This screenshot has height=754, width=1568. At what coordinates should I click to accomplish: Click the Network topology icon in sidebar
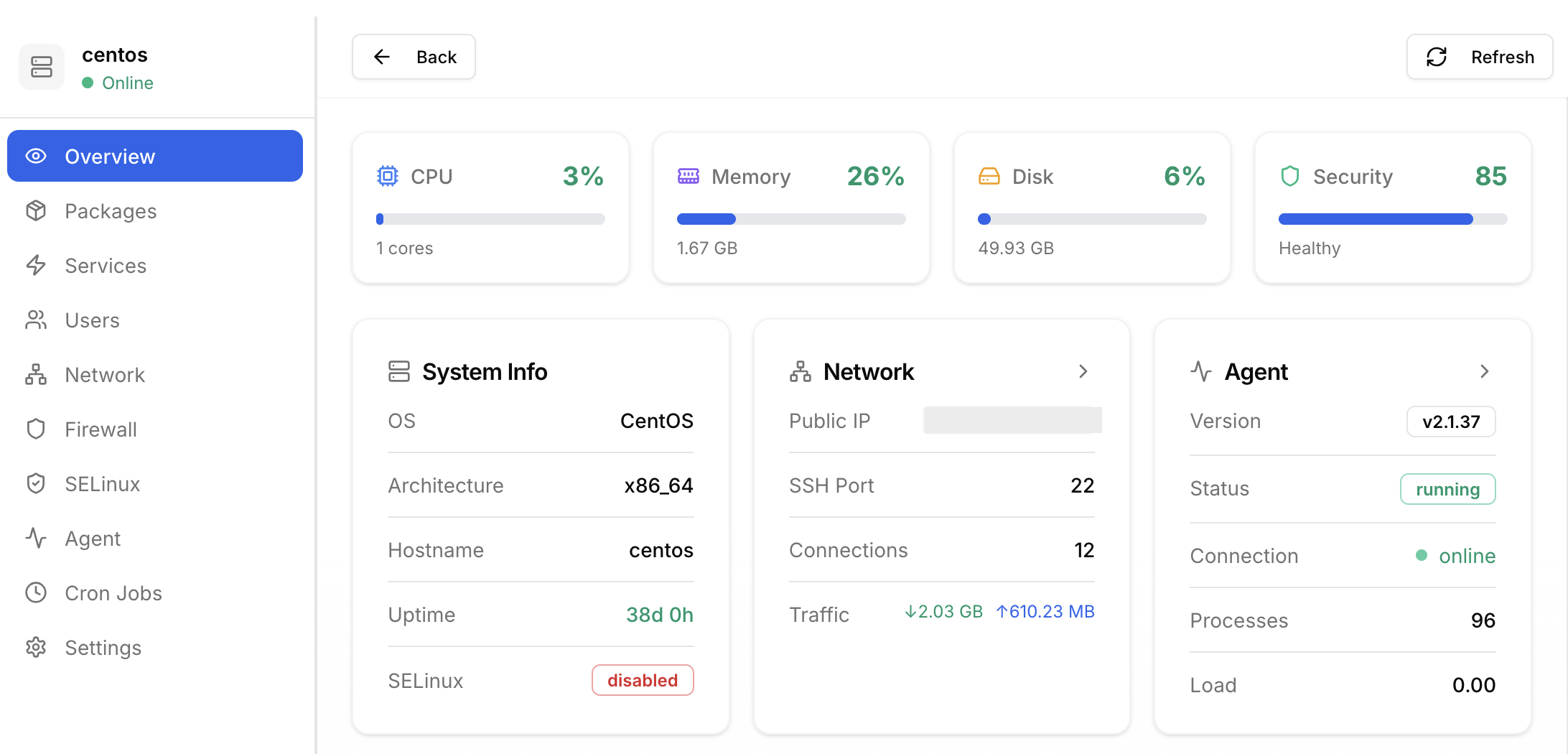(36, 374)
